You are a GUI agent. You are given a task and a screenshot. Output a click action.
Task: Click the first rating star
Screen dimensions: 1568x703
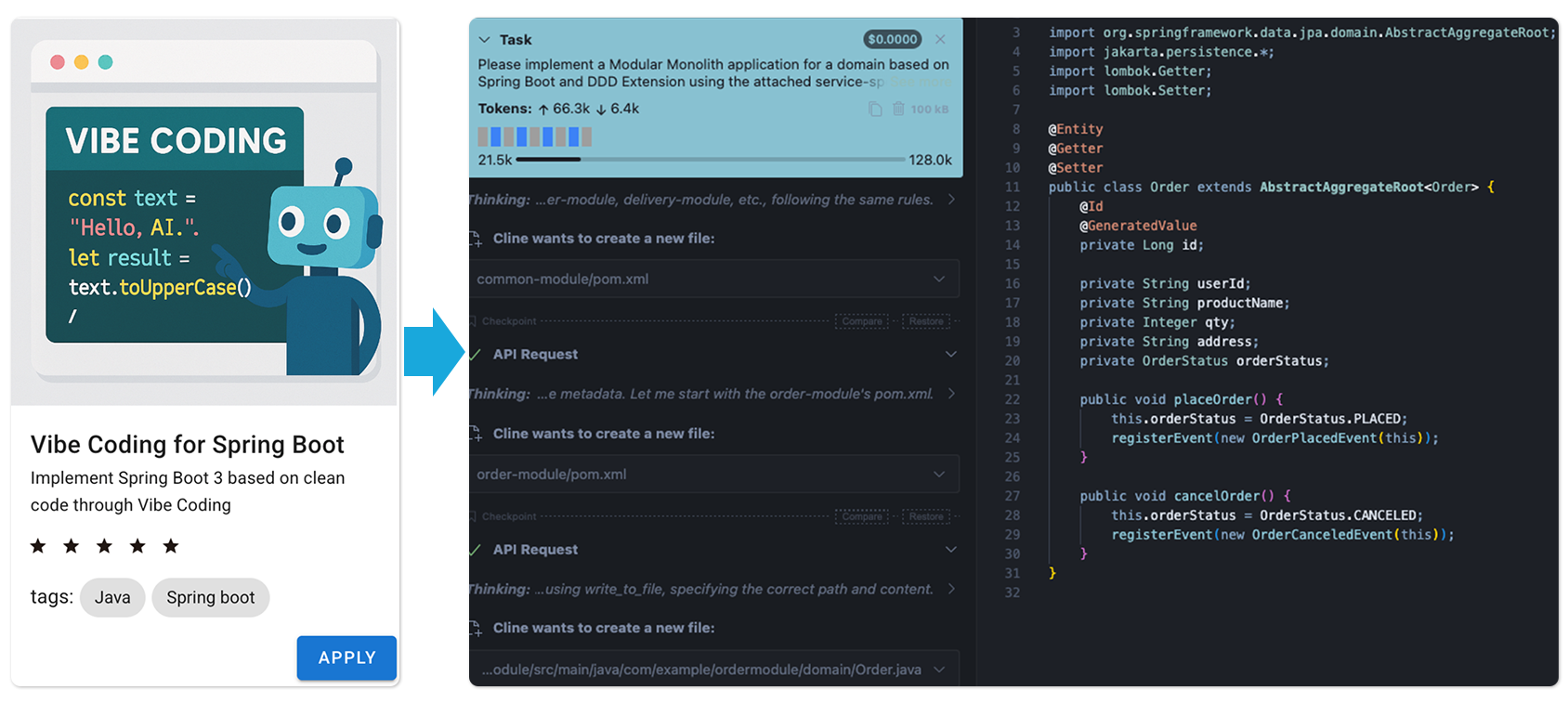38,546
